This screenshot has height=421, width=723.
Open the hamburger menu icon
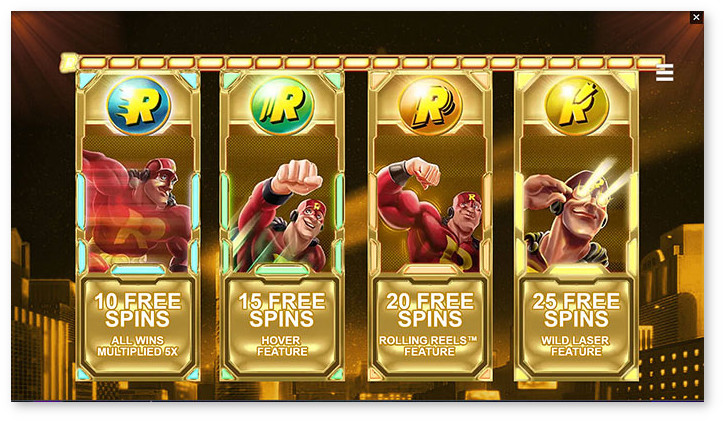[x=664, y=73]
